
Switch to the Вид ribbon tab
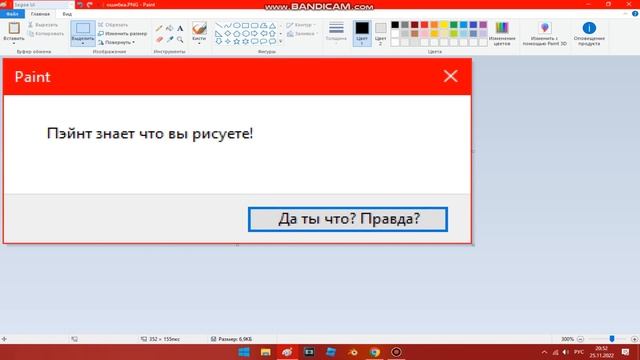click(x=67, y=14)
